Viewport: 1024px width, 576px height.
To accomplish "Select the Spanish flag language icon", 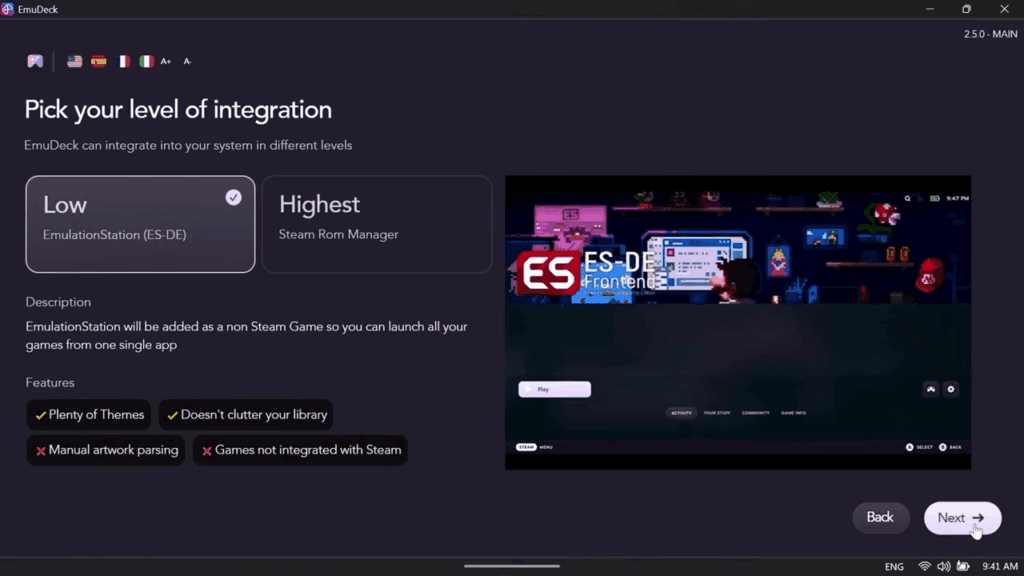I will 99,61.
